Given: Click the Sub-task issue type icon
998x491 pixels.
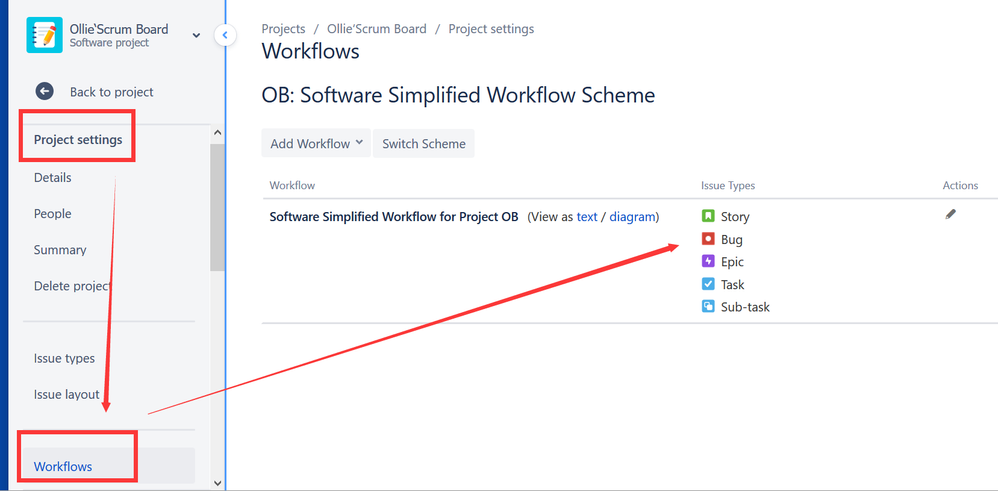Looking at the screenshot, I should pos(708,306).
